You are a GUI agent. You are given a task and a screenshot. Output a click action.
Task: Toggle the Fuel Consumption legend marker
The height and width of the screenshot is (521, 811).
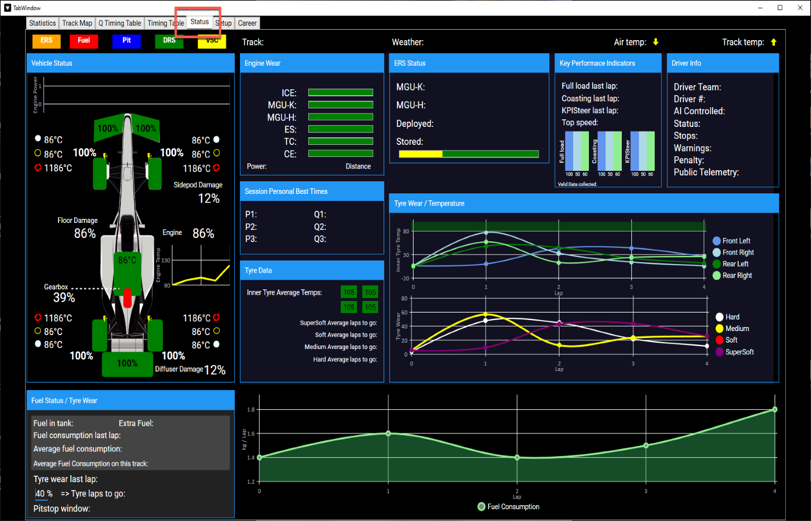point(482,507)
